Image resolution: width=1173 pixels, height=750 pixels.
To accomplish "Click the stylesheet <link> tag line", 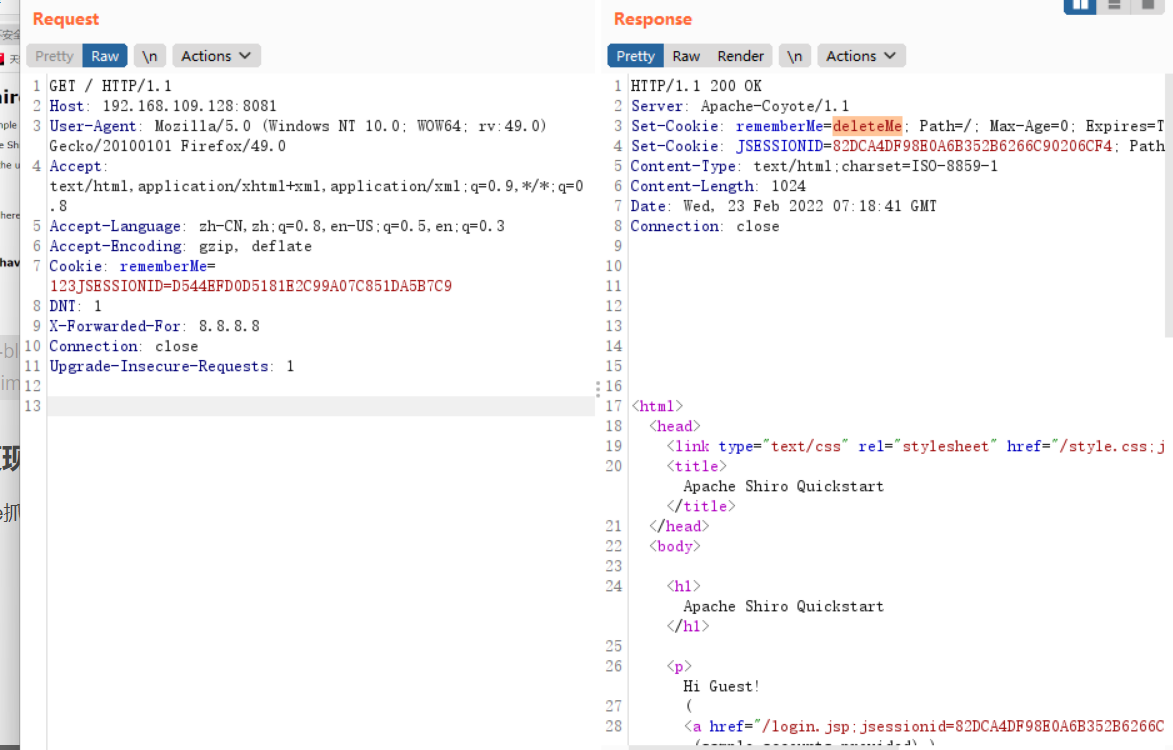I will point(916,446).
